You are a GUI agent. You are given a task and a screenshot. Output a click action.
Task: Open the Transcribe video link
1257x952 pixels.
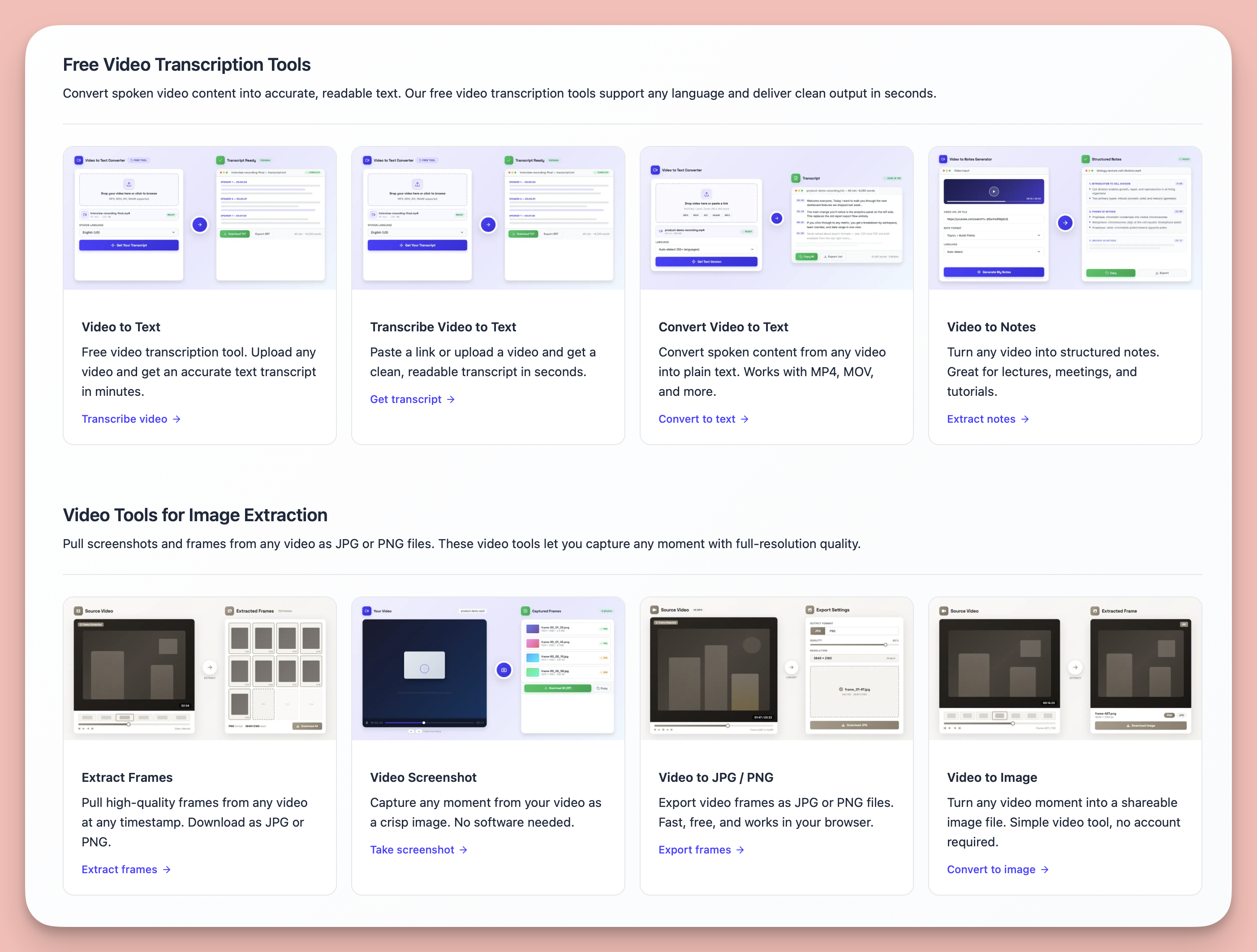tap(131, 419)
